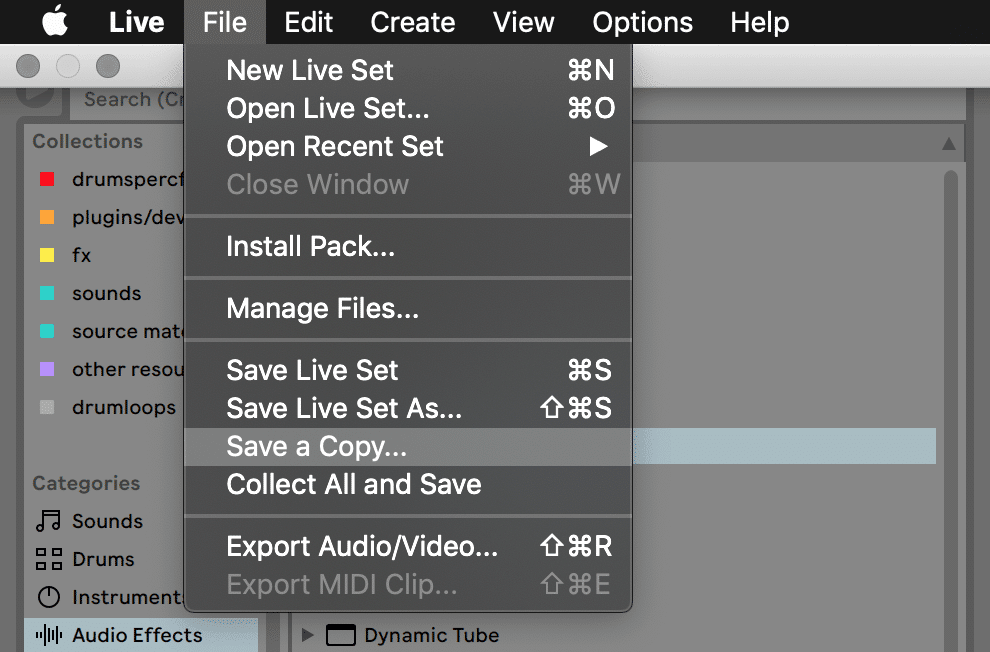Select the Sounds category icon
This screenshot has width=990, height=652.
coord(49,521)
